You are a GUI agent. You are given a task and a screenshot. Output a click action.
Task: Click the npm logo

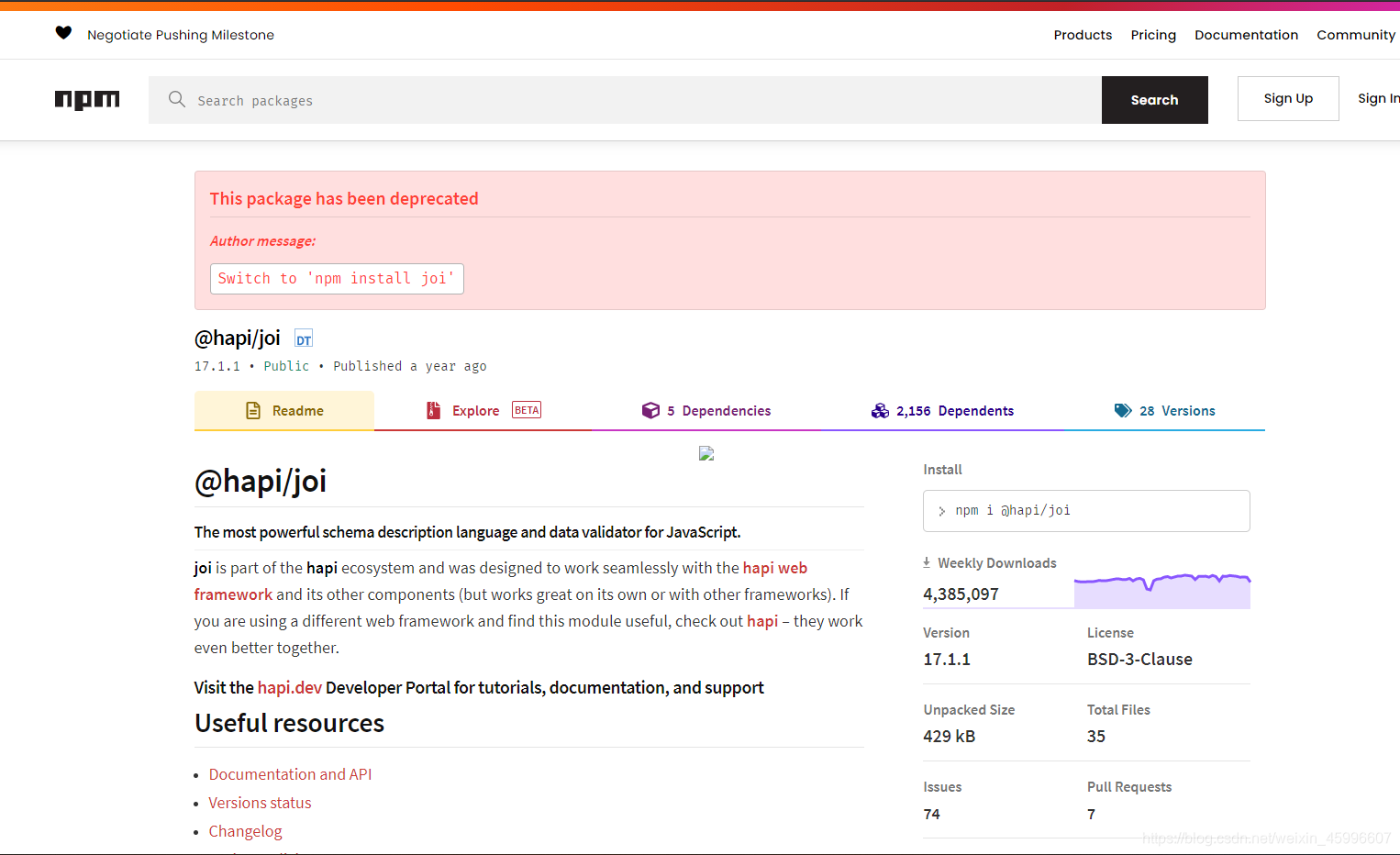(87, 100)
